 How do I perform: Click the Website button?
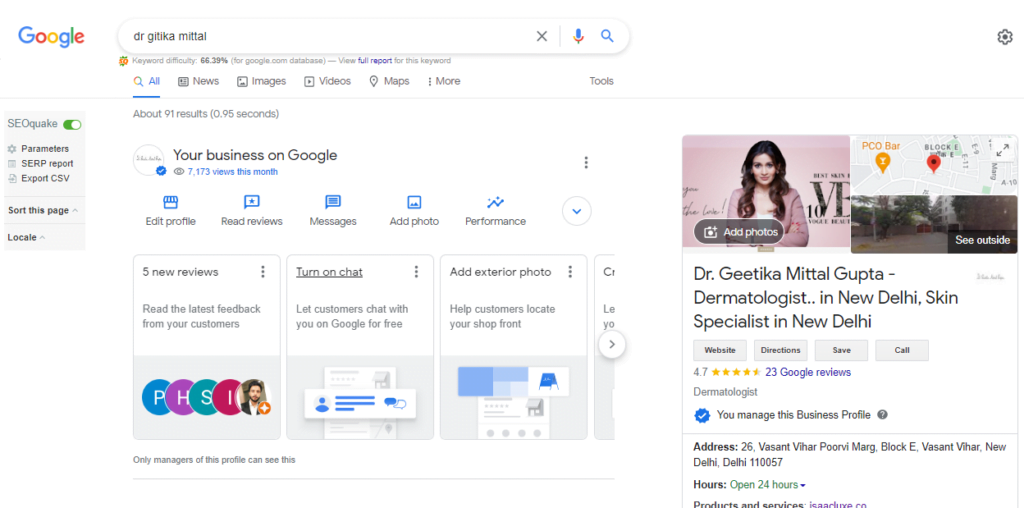(x=720, y=350)
